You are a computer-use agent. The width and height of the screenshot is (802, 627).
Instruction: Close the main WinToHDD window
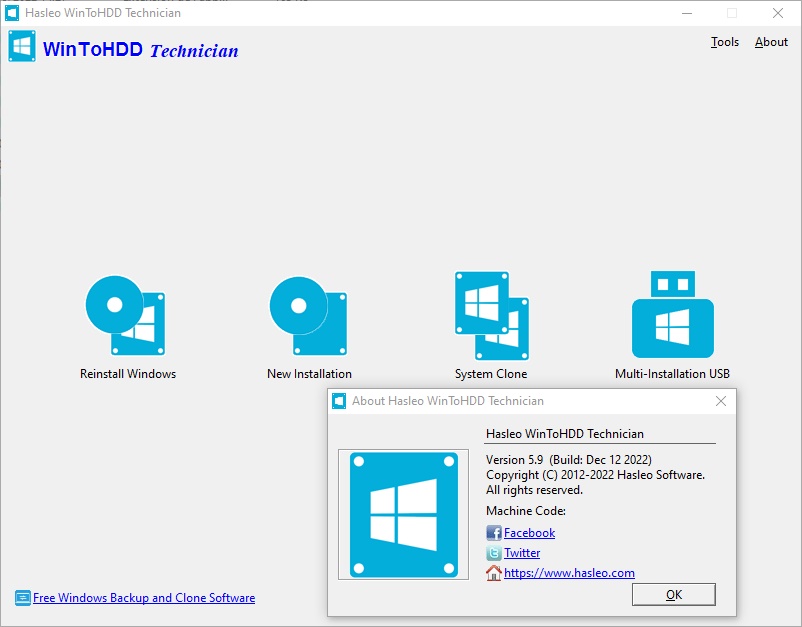(778, 13)
